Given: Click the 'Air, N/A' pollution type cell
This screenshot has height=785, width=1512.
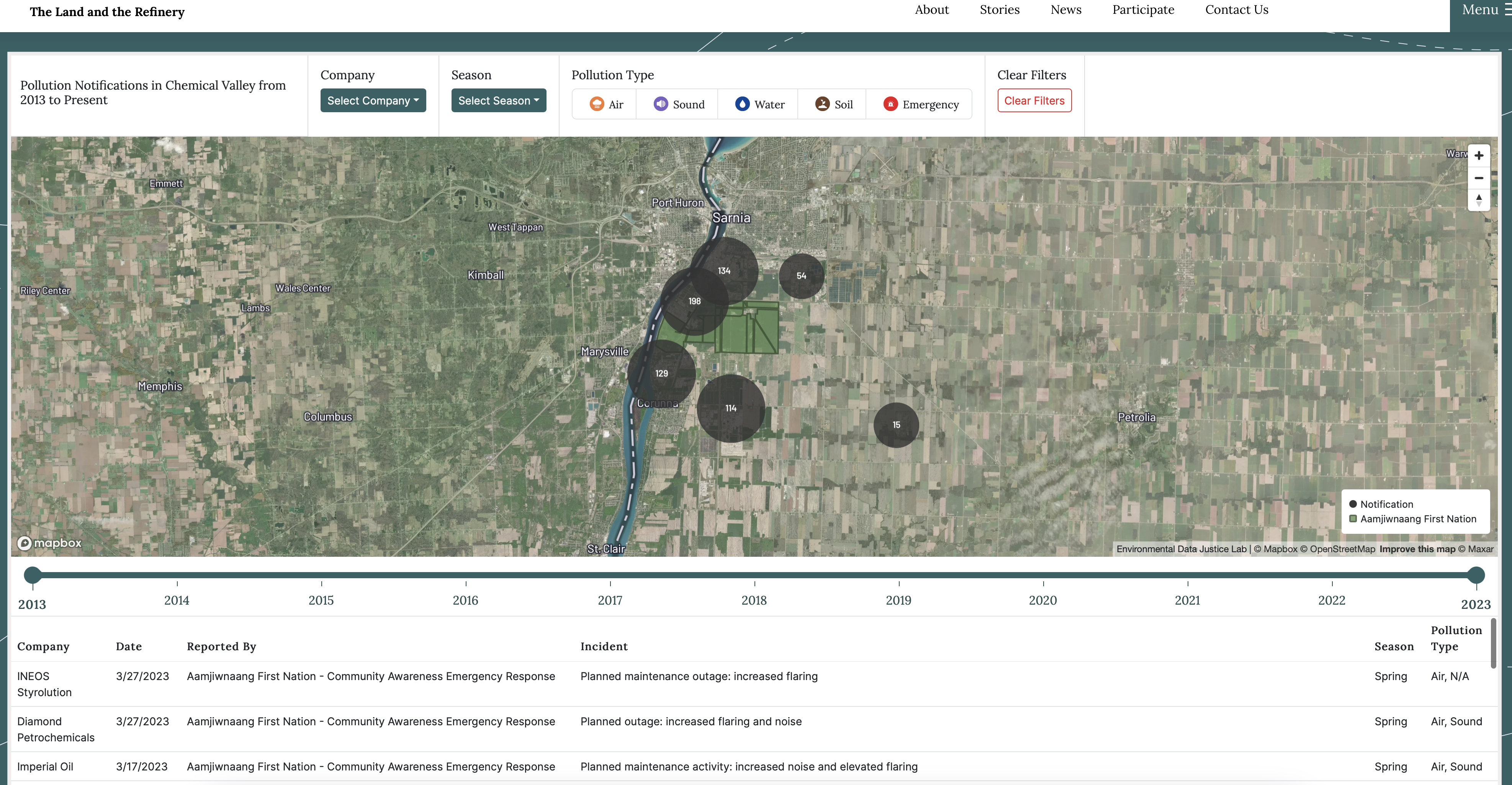Looking at the screenshot, I should click(1450, 677).
